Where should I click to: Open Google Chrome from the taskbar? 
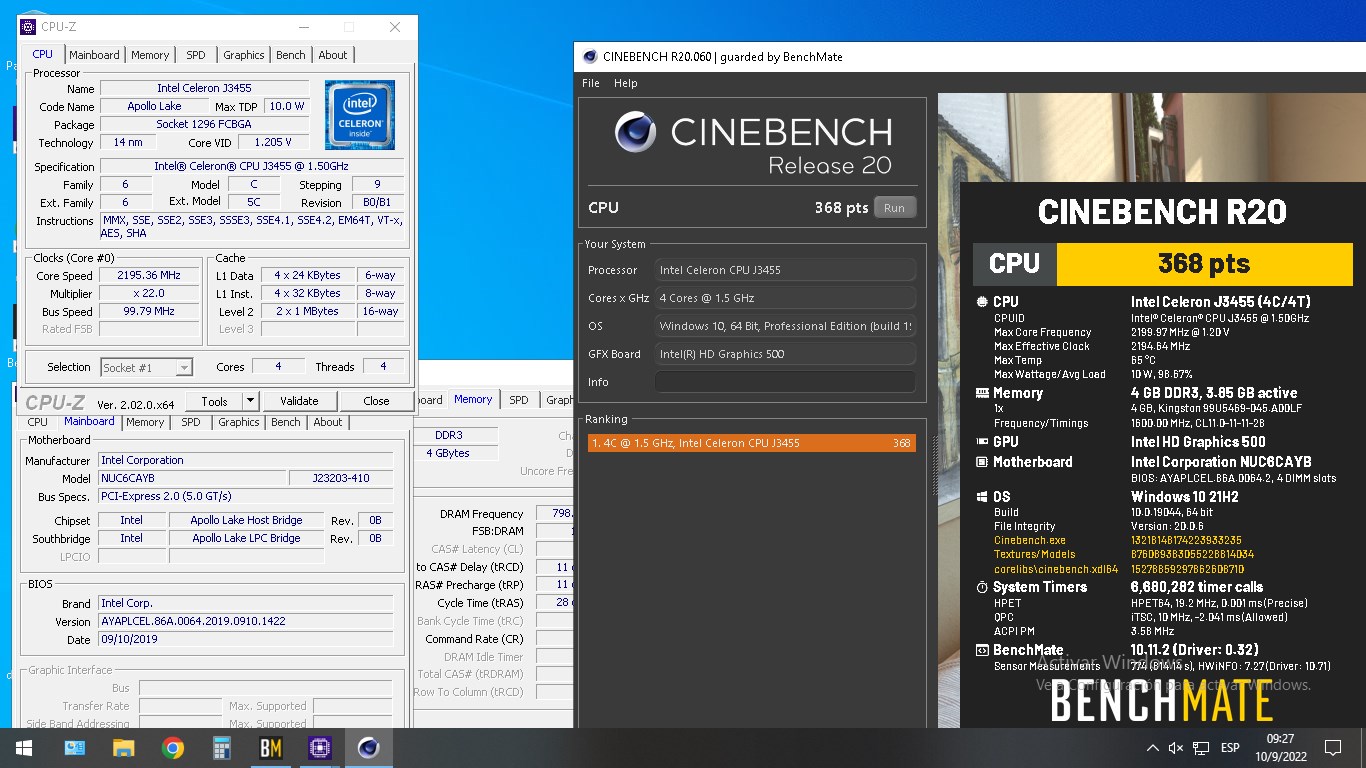coord(173,748)
